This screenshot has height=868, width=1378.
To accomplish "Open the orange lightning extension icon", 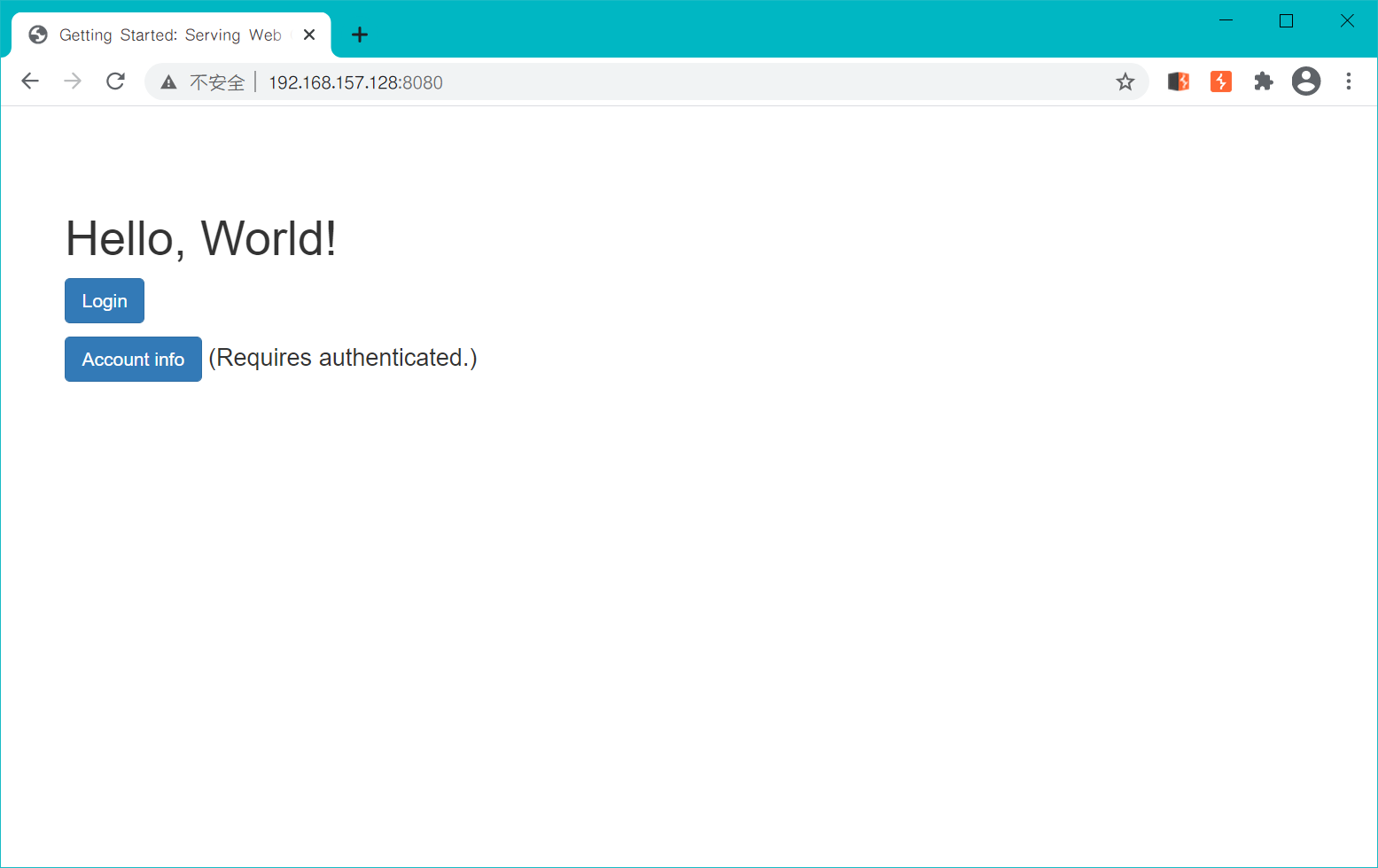I will (x=1221, y=81).
